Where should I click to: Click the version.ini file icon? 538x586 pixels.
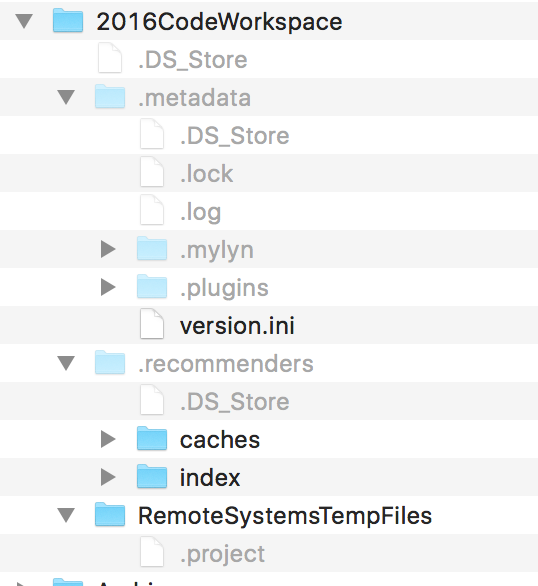tap(152, 324)
